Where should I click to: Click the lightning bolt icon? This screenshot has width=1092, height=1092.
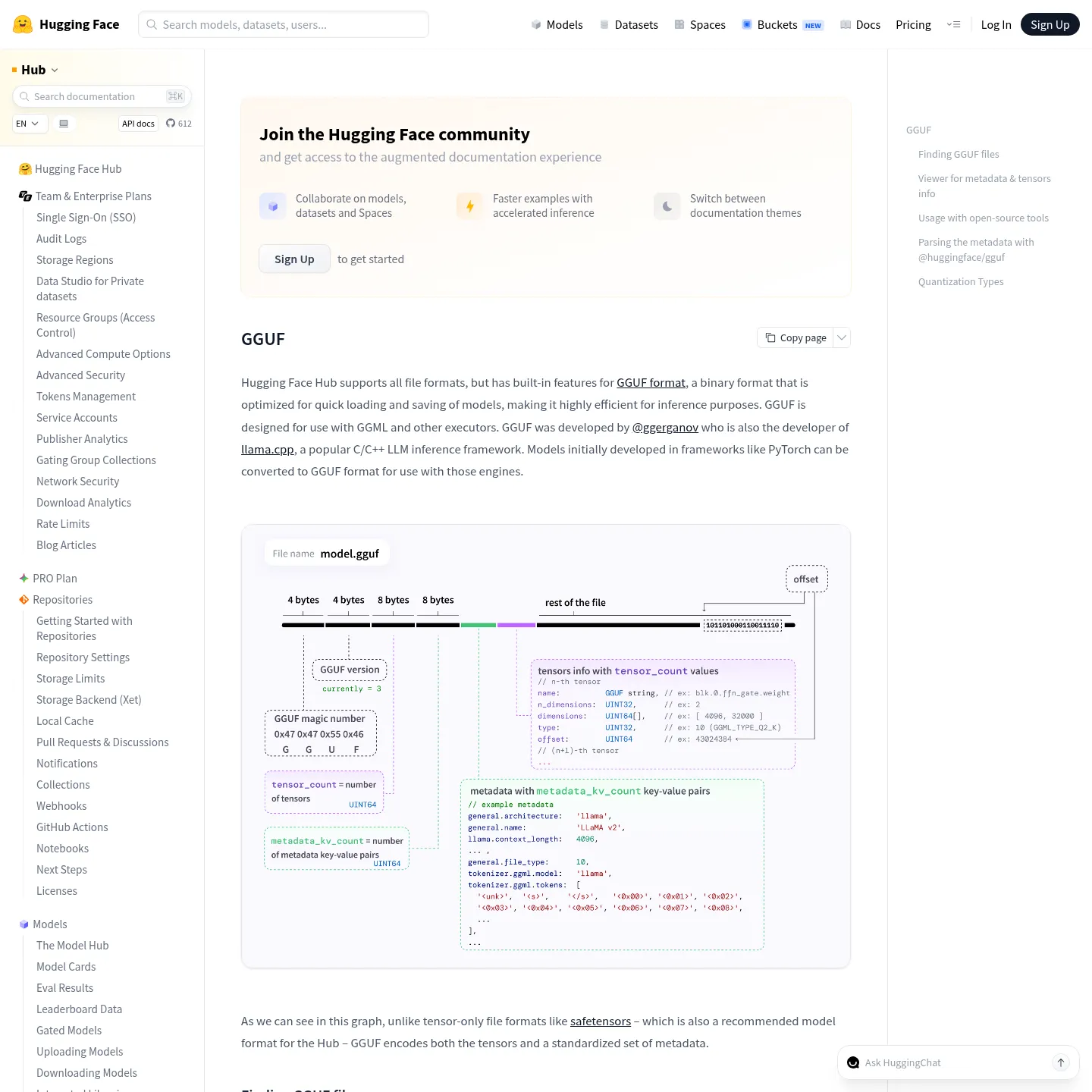[470, 206]
